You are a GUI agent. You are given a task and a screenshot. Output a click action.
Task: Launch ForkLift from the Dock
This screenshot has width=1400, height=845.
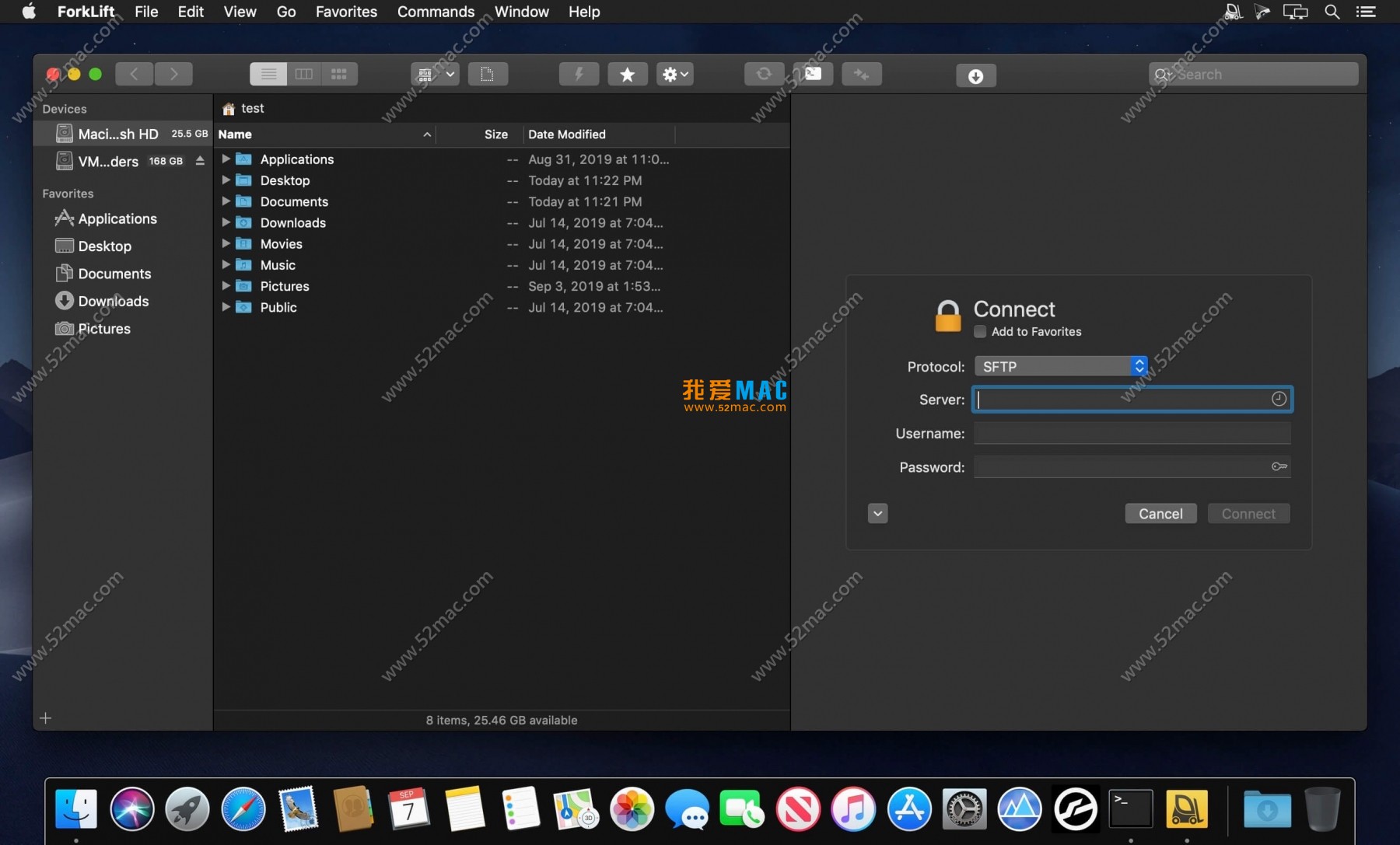[1187, 808]
